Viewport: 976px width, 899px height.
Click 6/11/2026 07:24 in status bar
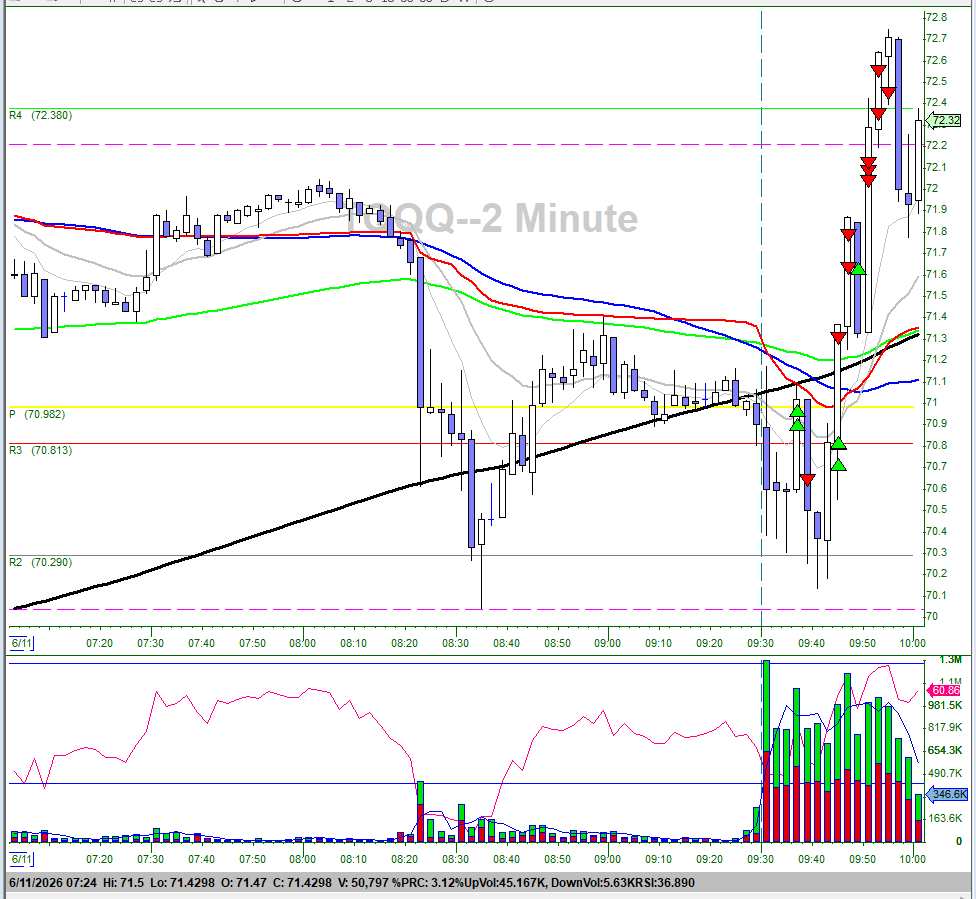[53, 883]
